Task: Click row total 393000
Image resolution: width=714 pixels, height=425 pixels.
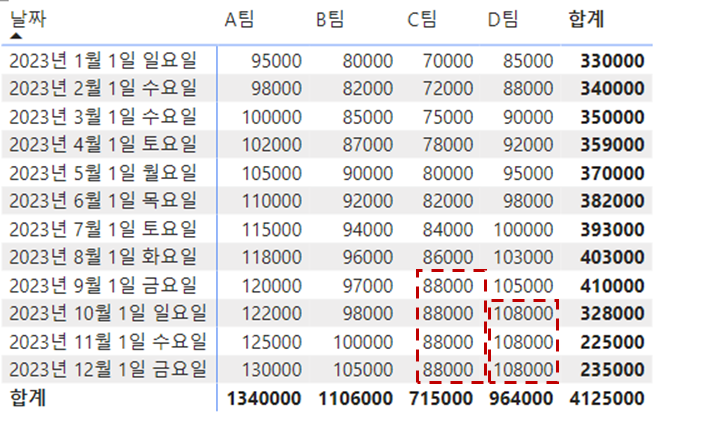Action: tap(612, 230)
